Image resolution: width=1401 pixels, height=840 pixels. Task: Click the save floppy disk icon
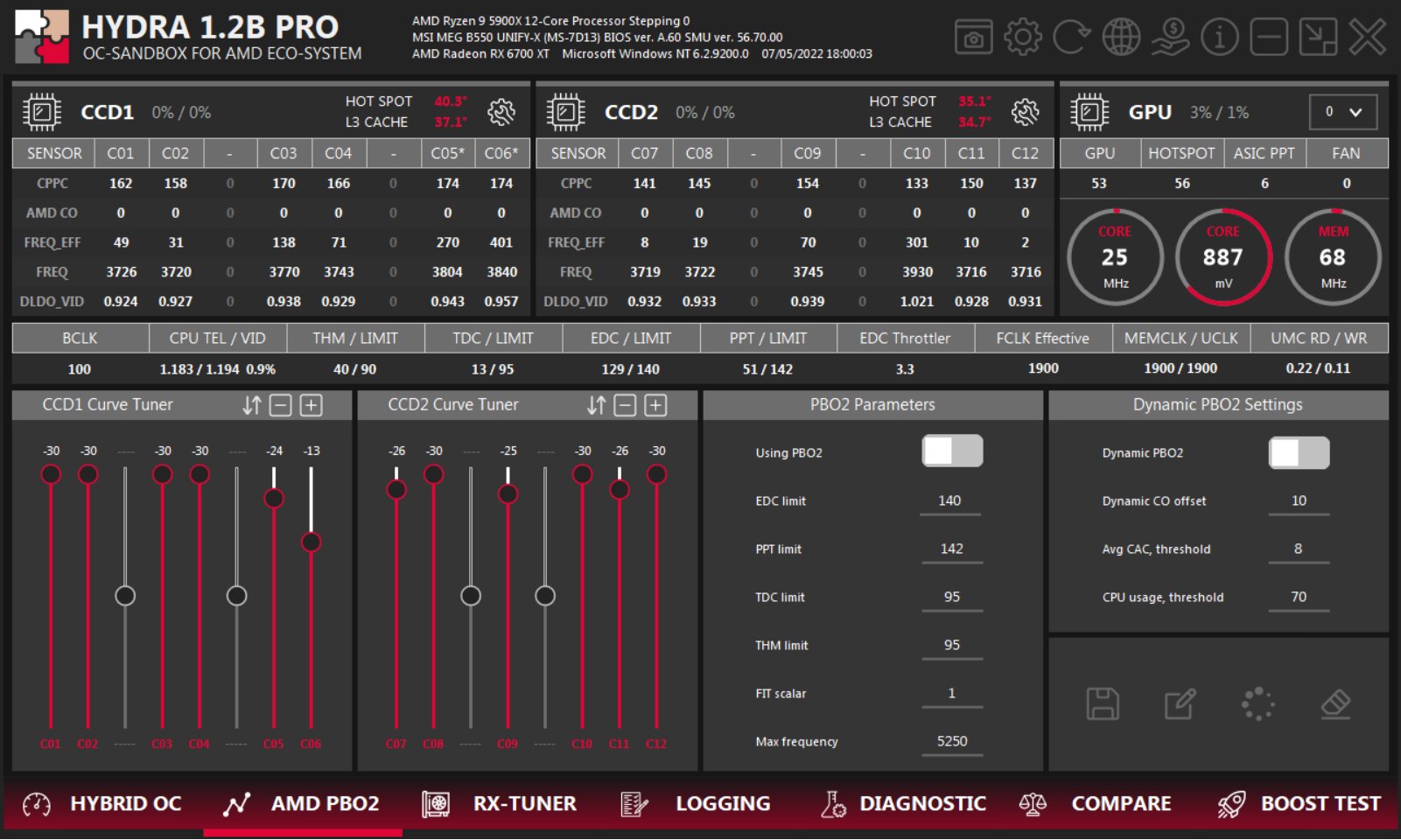[x=1103, y=703]
